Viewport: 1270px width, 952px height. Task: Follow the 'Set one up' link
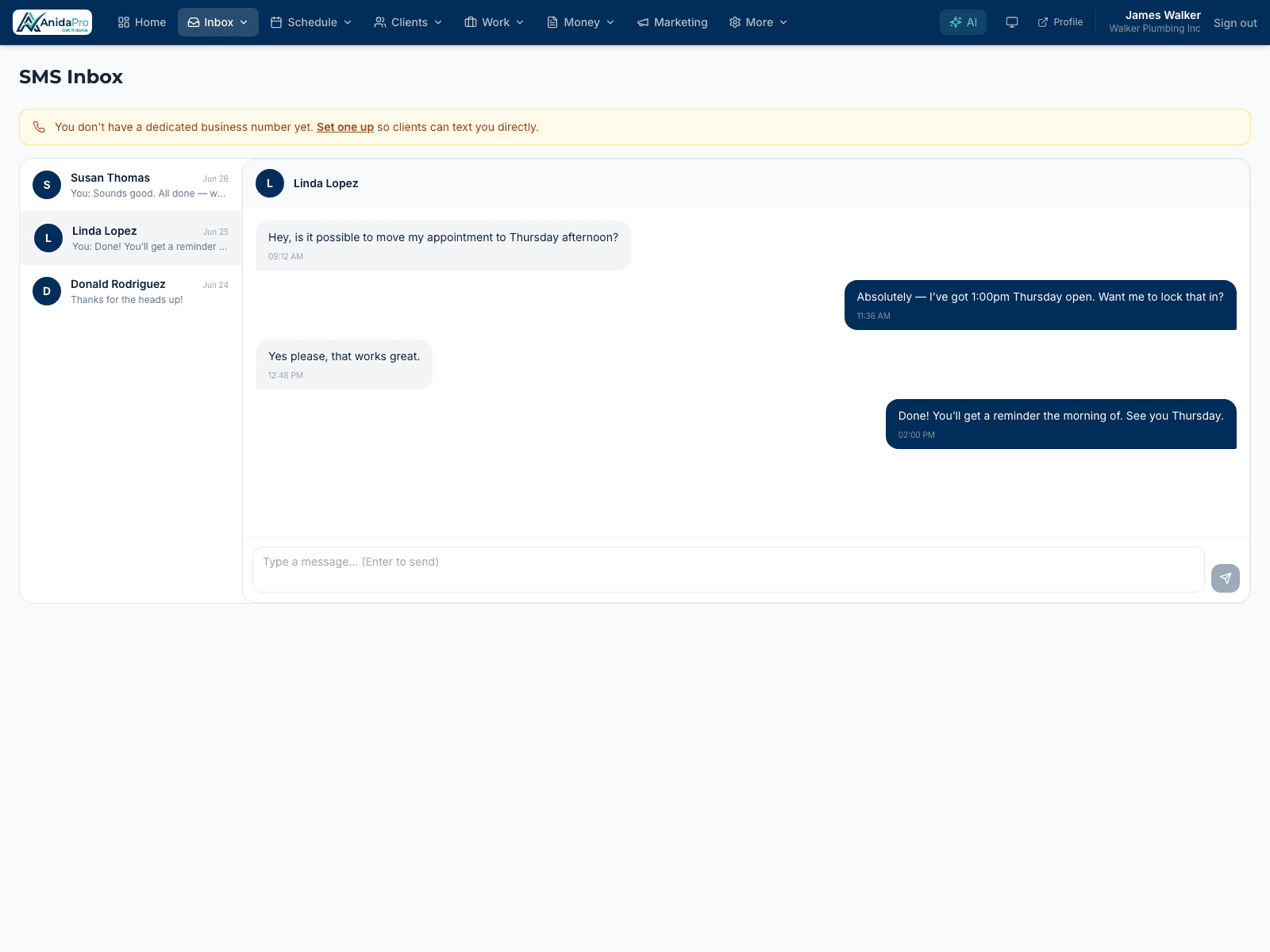click(x=345, y=127)
